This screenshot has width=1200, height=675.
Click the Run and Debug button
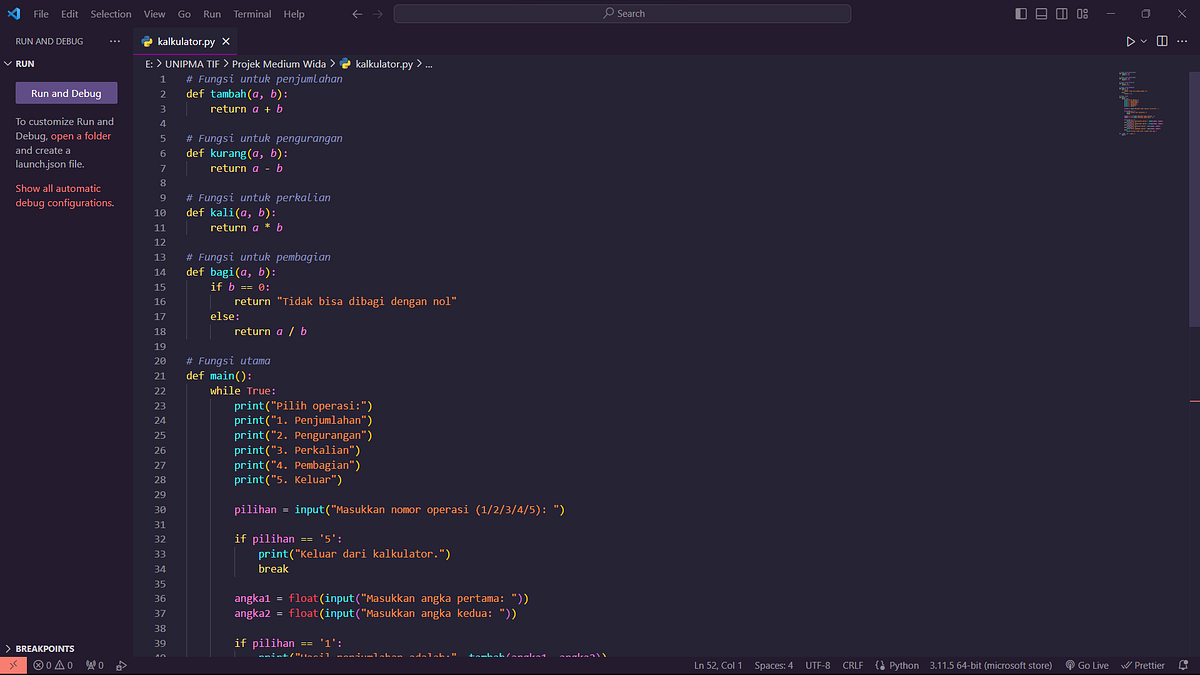click(x=66, y=93)
